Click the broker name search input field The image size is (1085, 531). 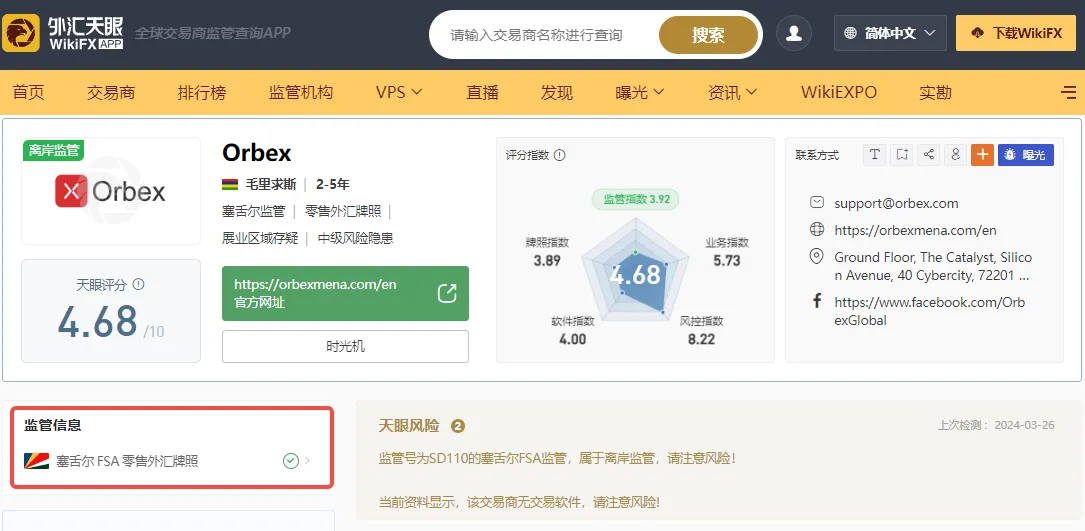543,35
